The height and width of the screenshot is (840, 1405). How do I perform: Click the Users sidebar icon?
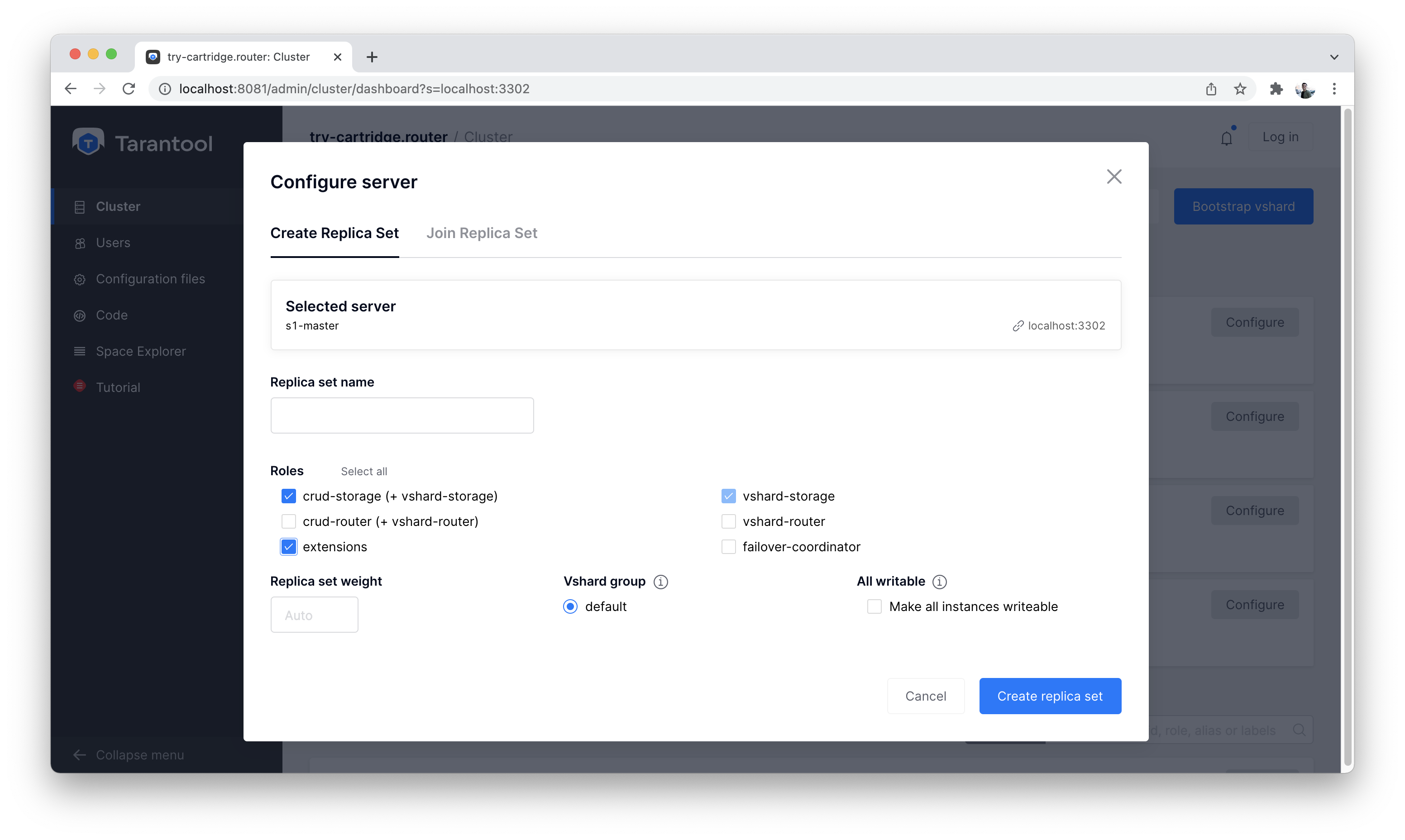pos(80,243)
